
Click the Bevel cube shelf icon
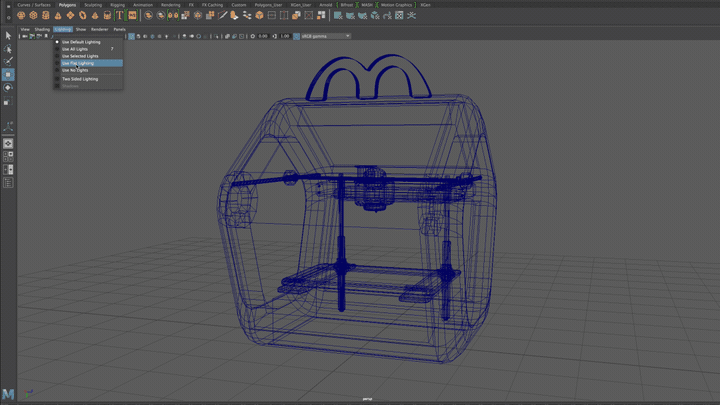coord(259,16)
